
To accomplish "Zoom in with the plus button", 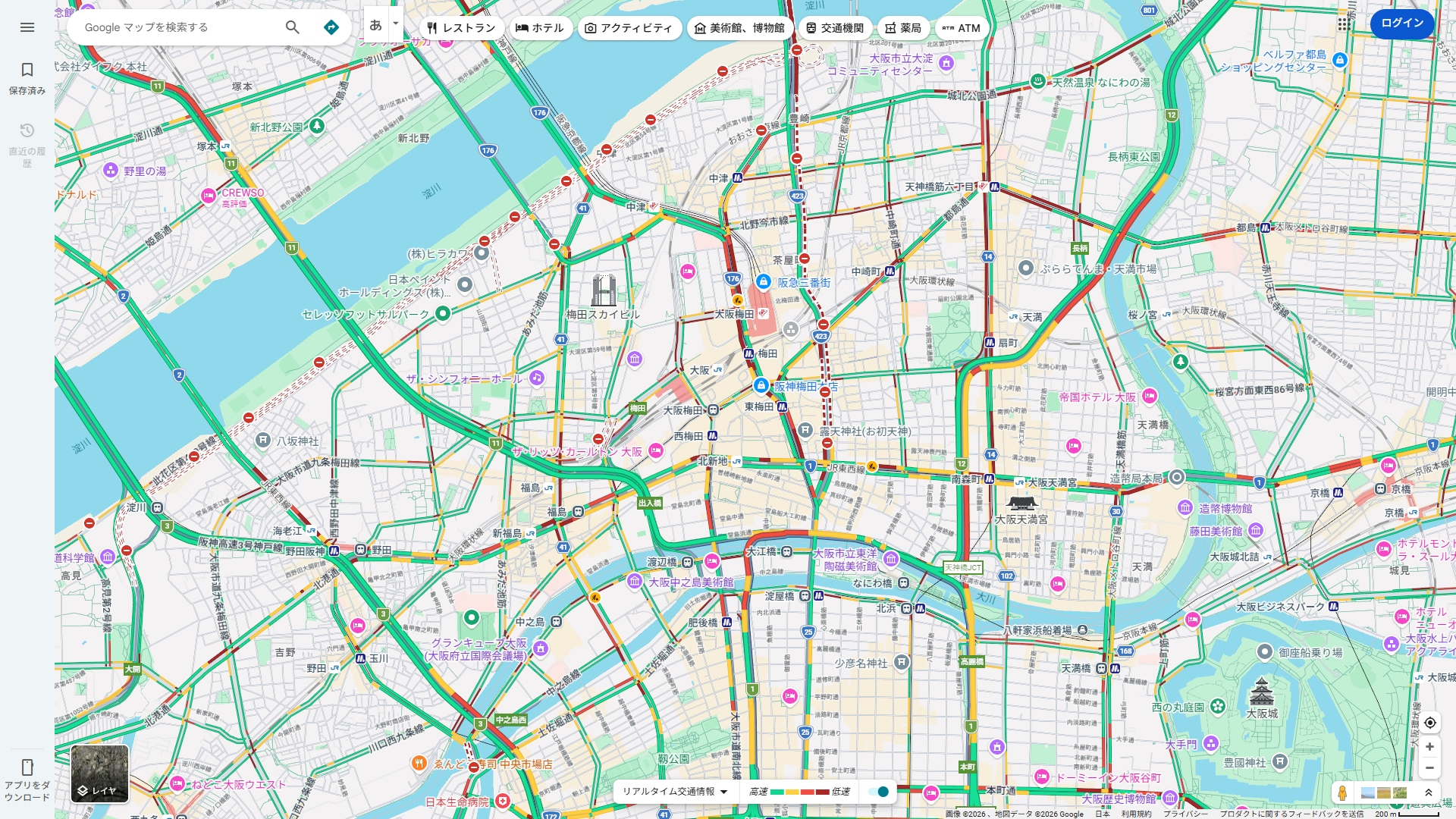I will pos(1429,747).
